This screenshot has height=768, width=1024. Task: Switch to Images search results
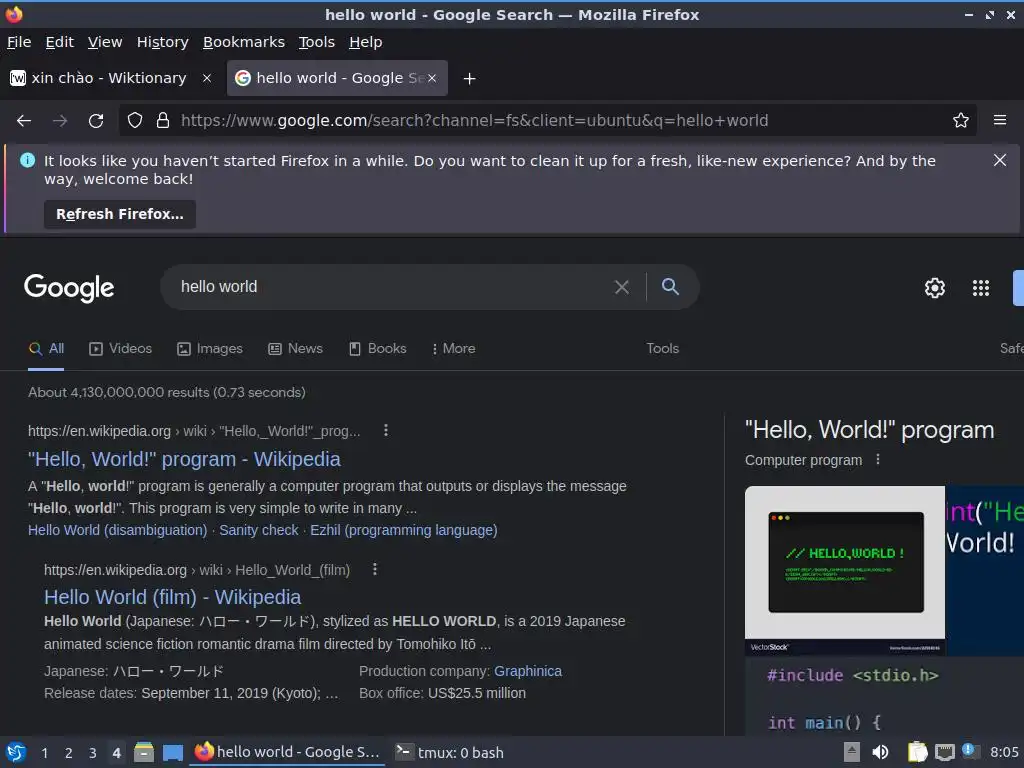pyautogui.click(x=210, y=349)
